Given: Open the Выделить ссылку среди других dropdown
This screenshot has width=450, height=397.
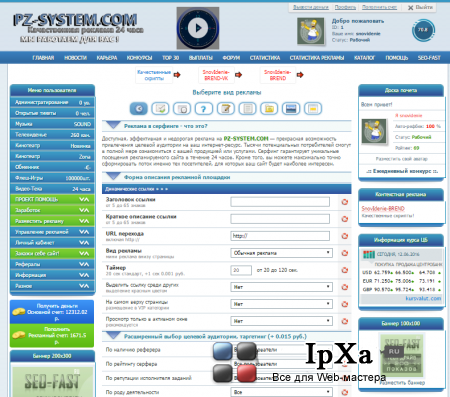Looking at the screenshot, I should [x=281, y=287].
